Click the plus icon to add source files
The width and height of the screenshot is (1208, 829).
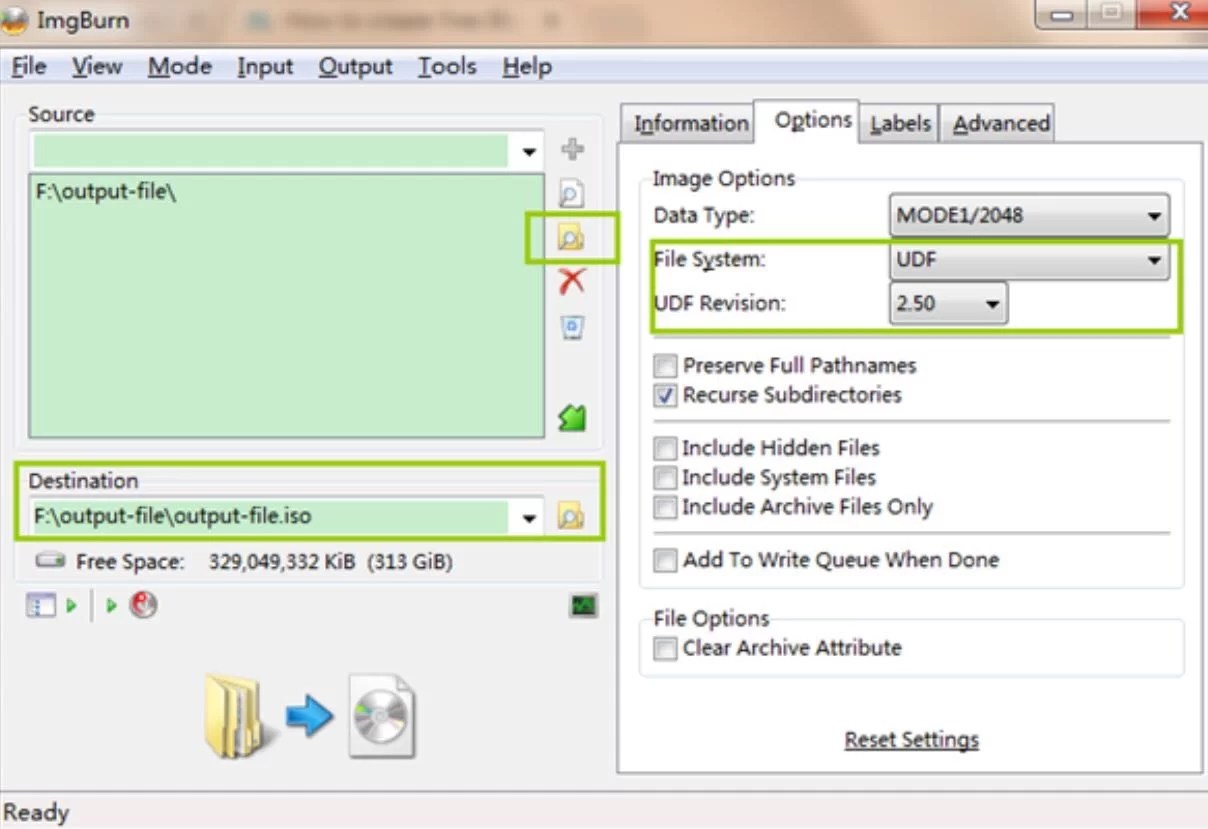(x=572, y=149)
